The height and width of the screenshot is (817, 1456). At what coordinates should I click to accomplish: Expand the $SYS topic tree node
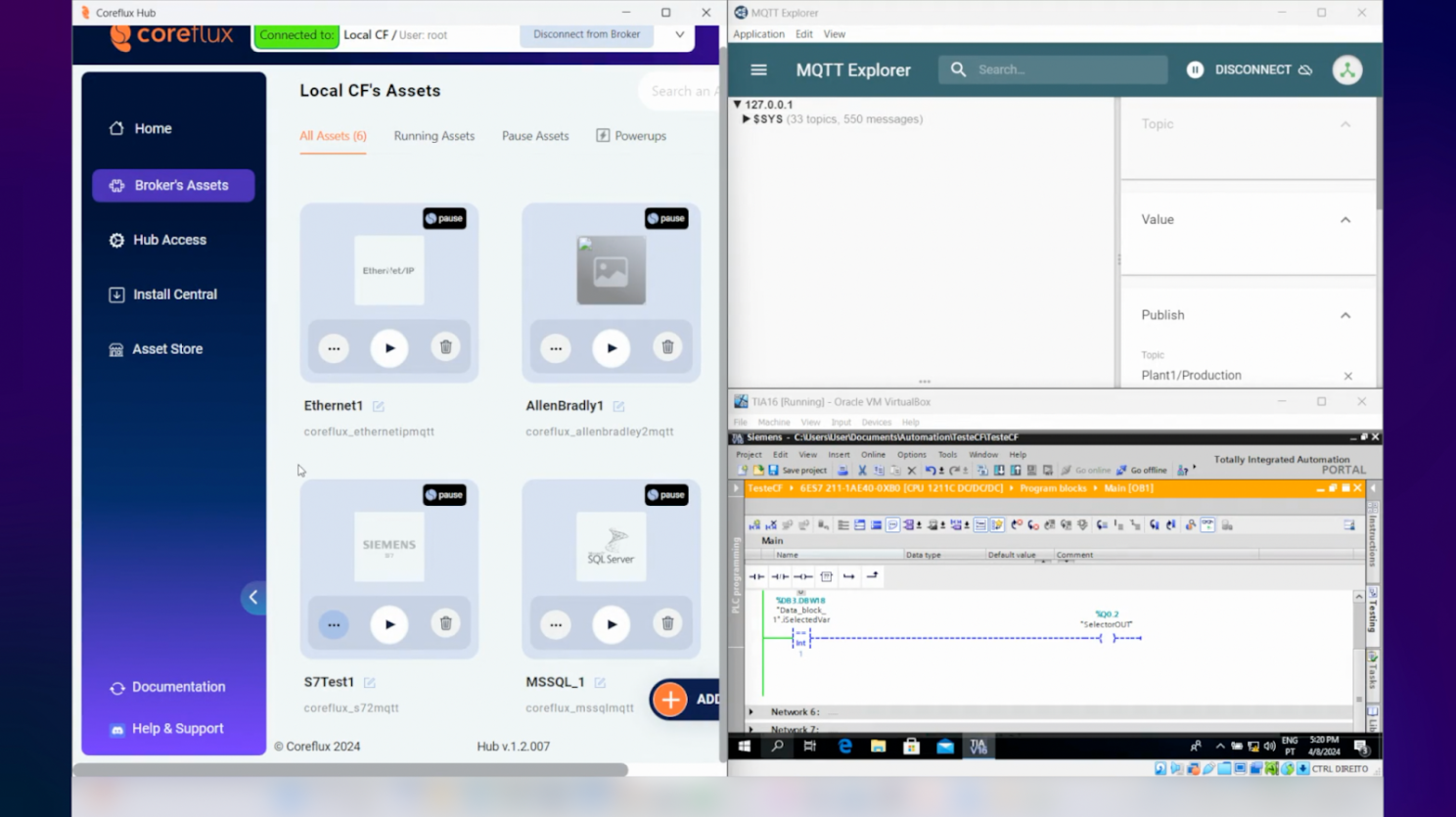coord(746,119)
